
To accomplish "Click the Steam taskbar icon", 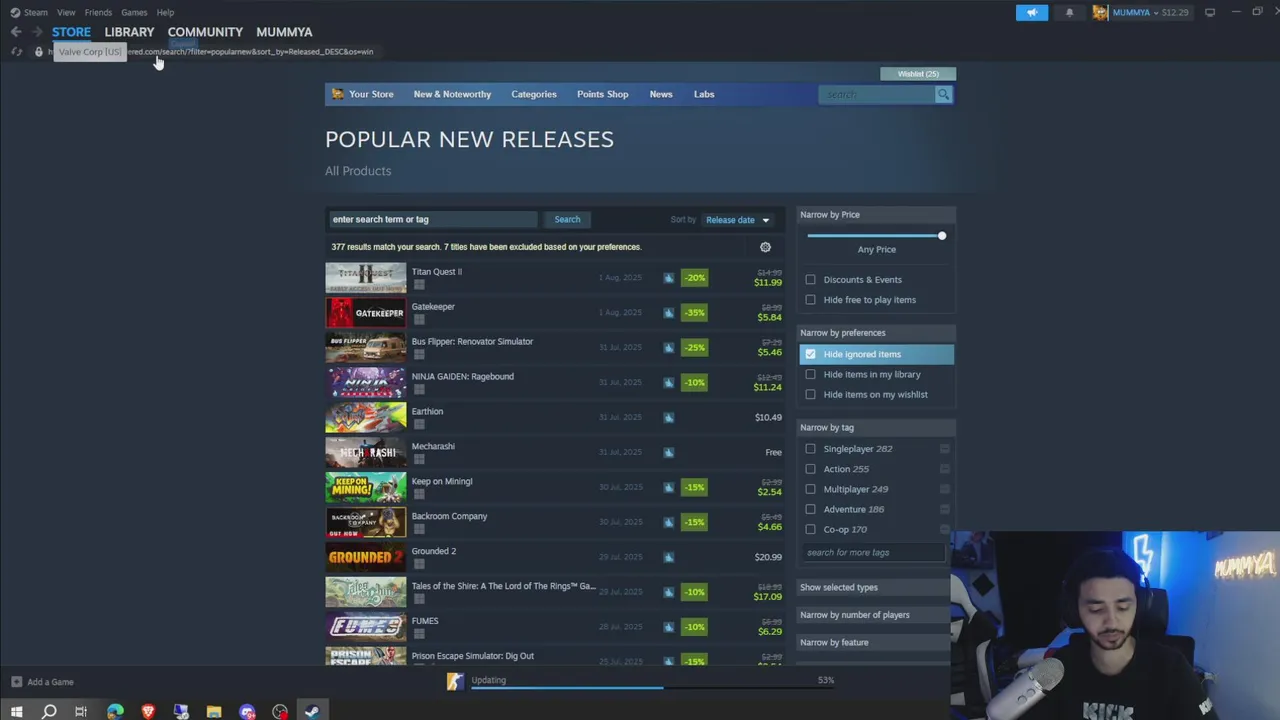I will point(312,712).
